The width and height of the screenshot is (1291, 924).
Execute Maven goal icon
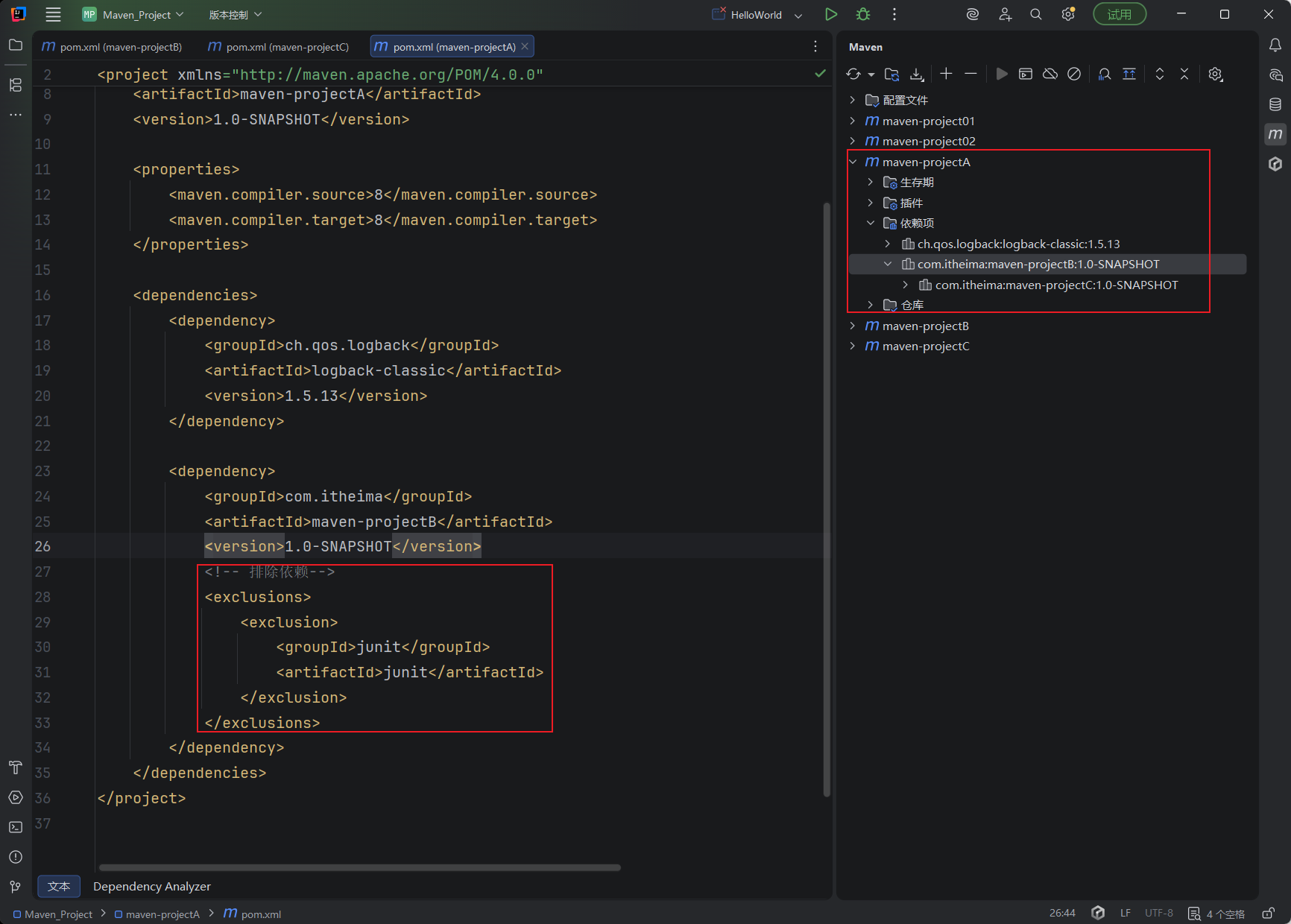pyautogui.click(x=1026, y=74)
